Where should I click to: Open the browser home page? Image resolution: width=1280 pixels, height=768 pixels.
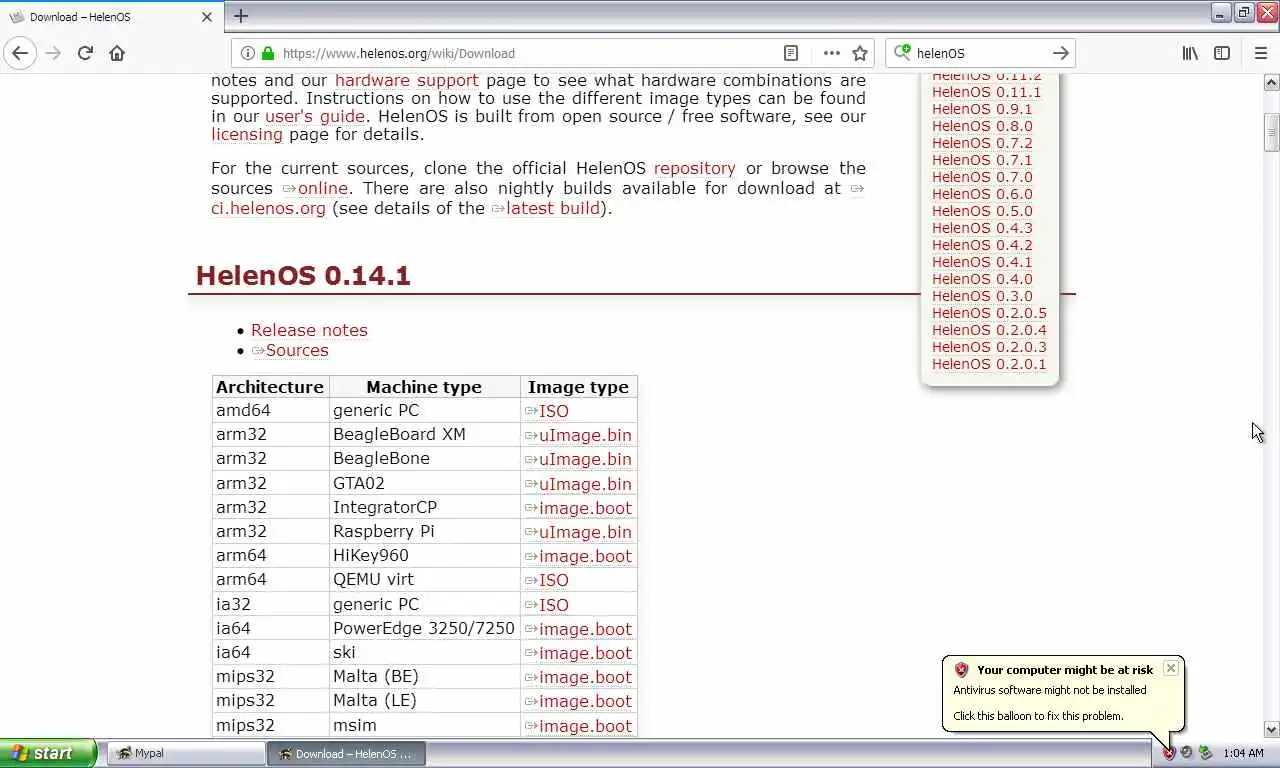[117, 53]
